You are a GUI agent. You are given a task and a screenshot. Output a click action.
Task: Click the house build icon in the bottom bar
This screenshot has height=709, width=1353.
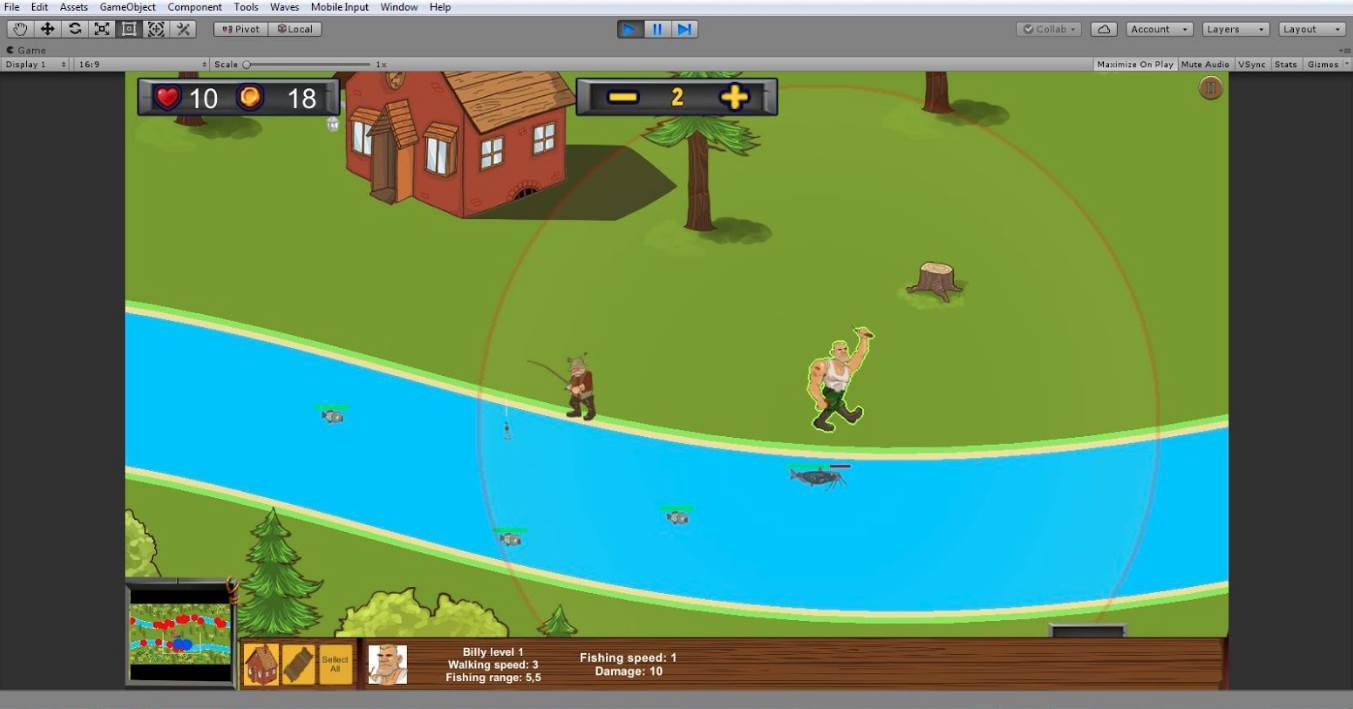point(261,664)
